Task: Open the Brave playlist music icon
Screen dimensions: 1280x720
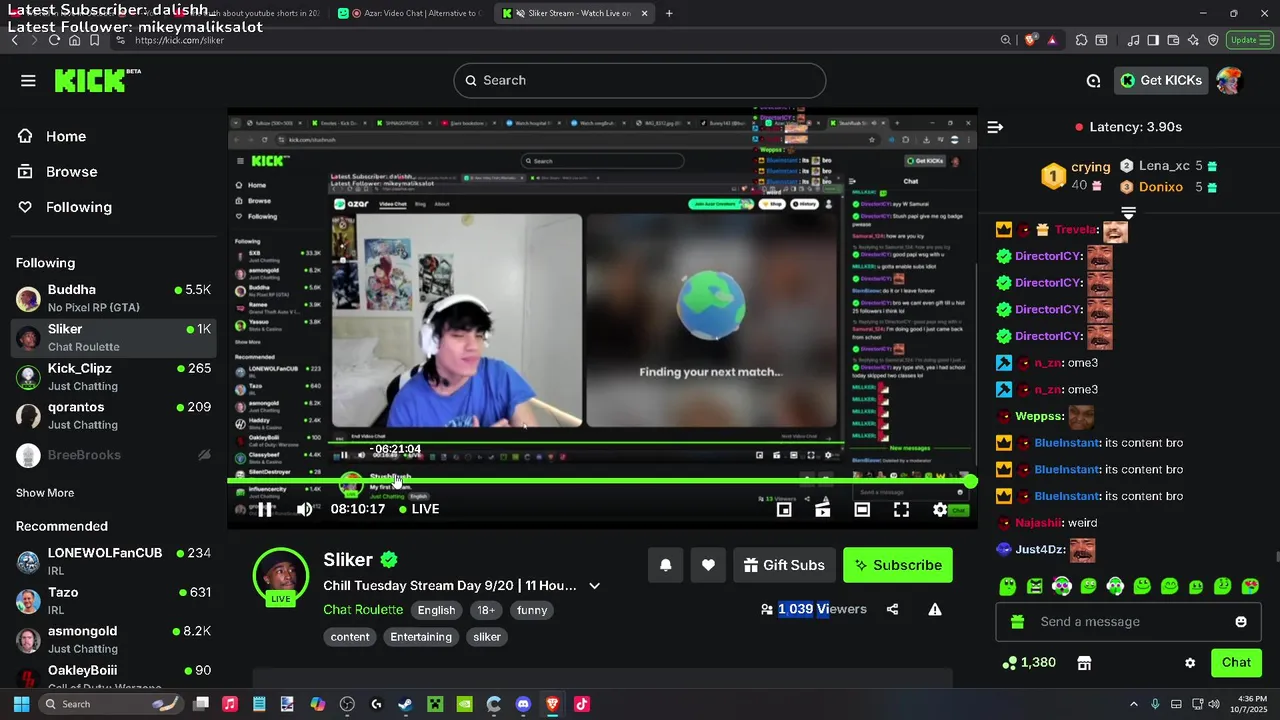Action: [1133, 40]
